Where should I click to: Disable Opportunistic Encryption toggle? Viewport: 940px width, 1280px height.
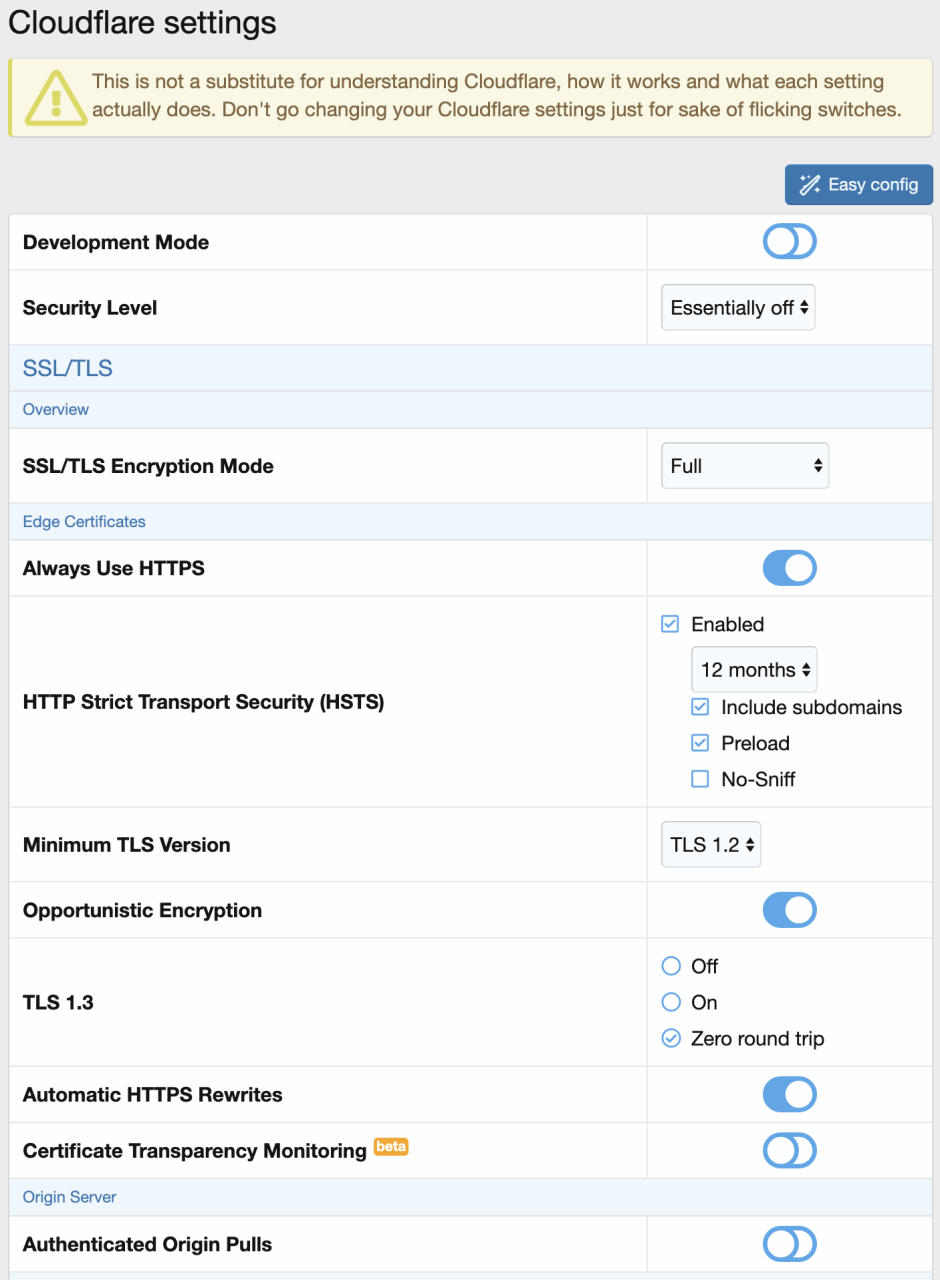click(789, 910)
